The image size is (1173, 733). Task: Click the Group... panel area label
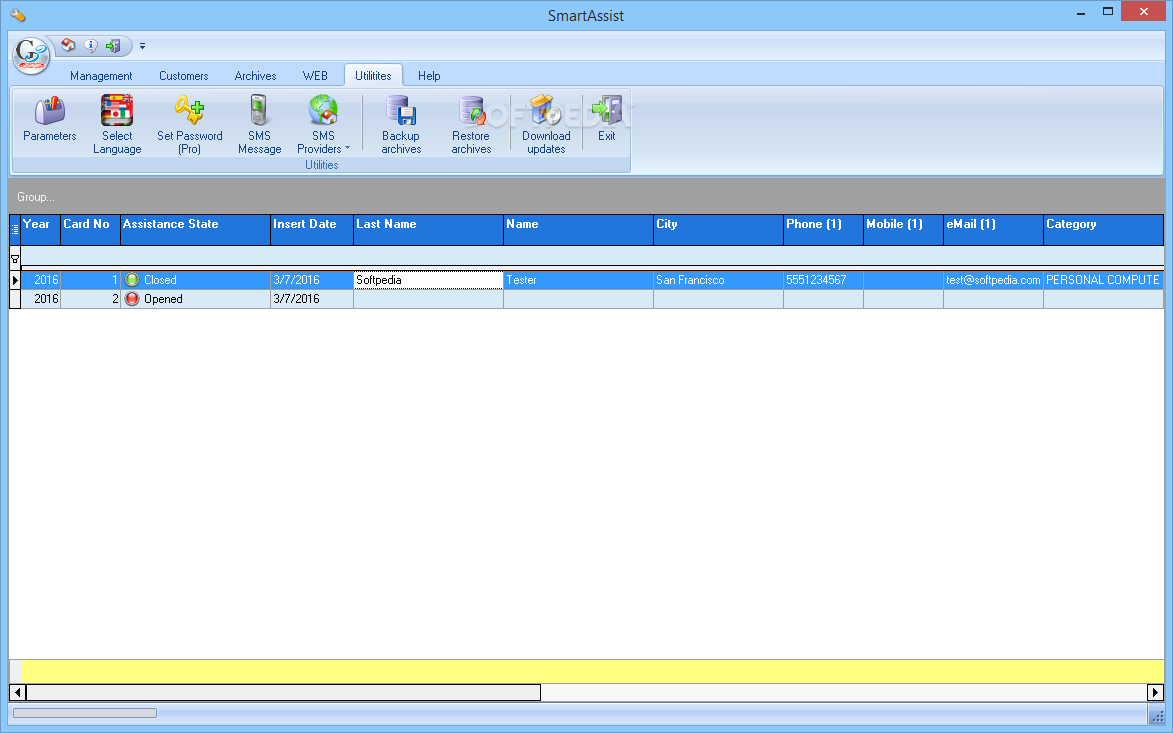pos(36,197)
